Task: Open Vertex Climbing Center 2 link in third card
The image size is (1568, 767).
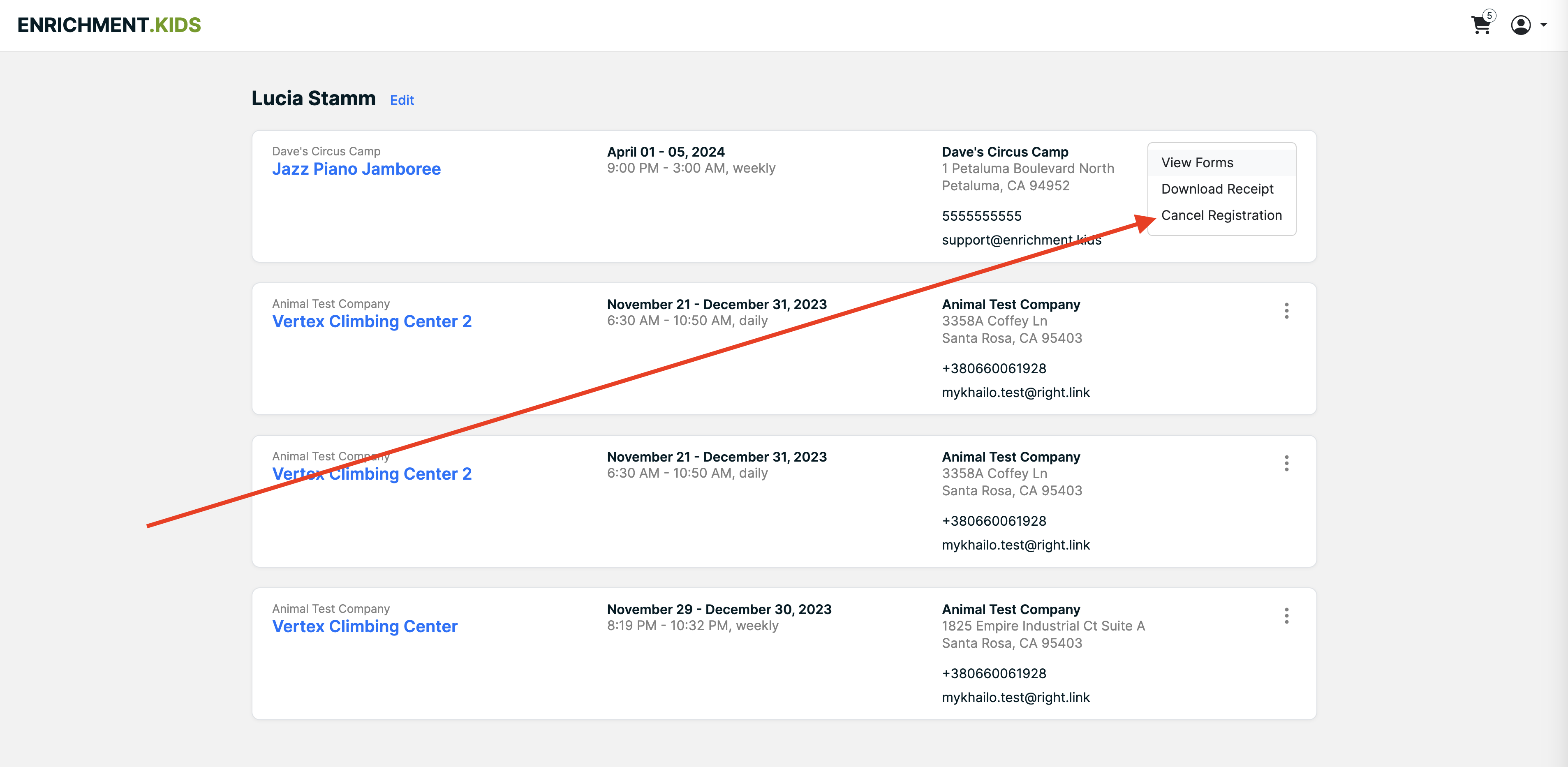Action: click(371, 474)
